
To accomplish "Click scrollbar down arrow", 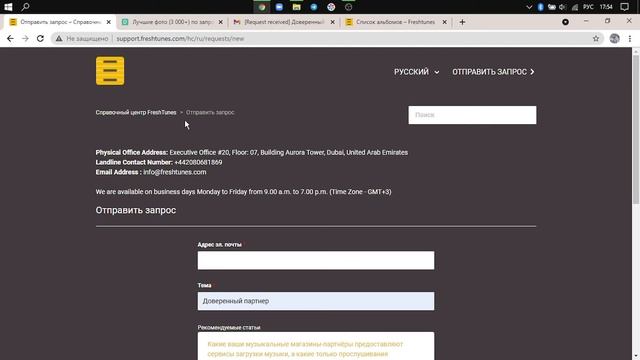I will [636, 356].
